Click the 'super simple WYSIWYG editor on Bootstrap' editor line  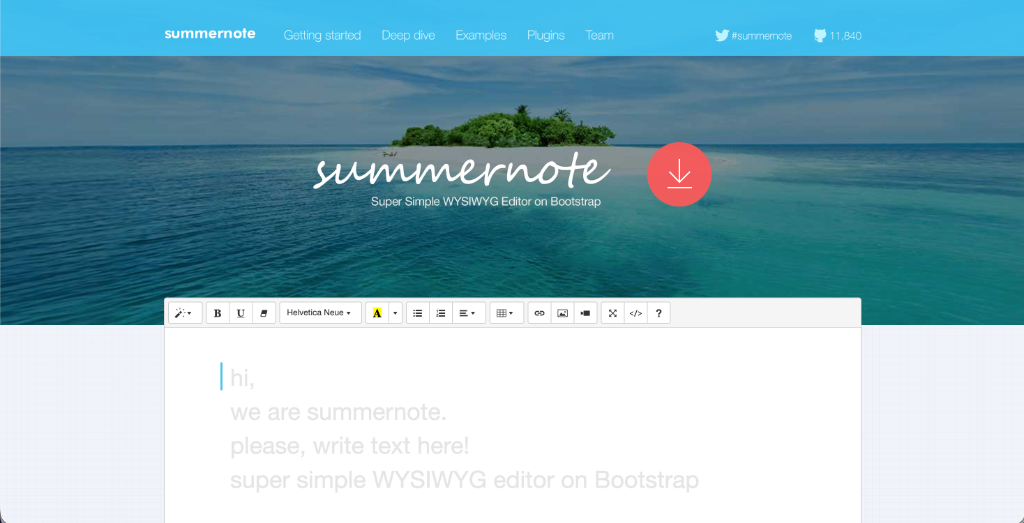pos(464,480)
